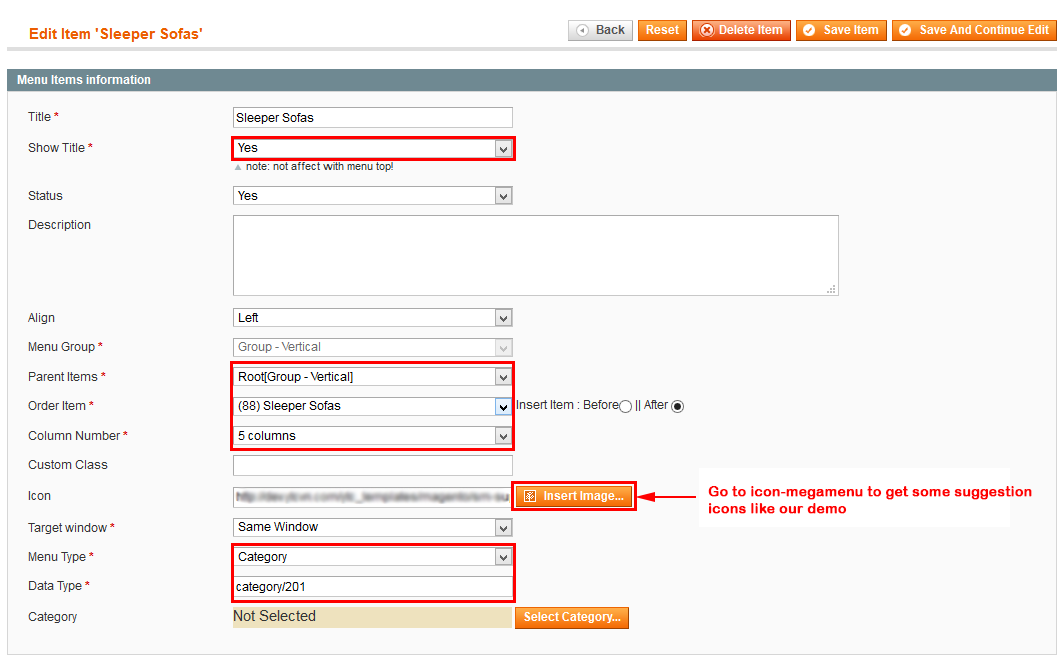Expand the Parent Items dropdown
The height and width of the screenshot is (658, 1059).
pyautogui.click(x=373, y=377)
